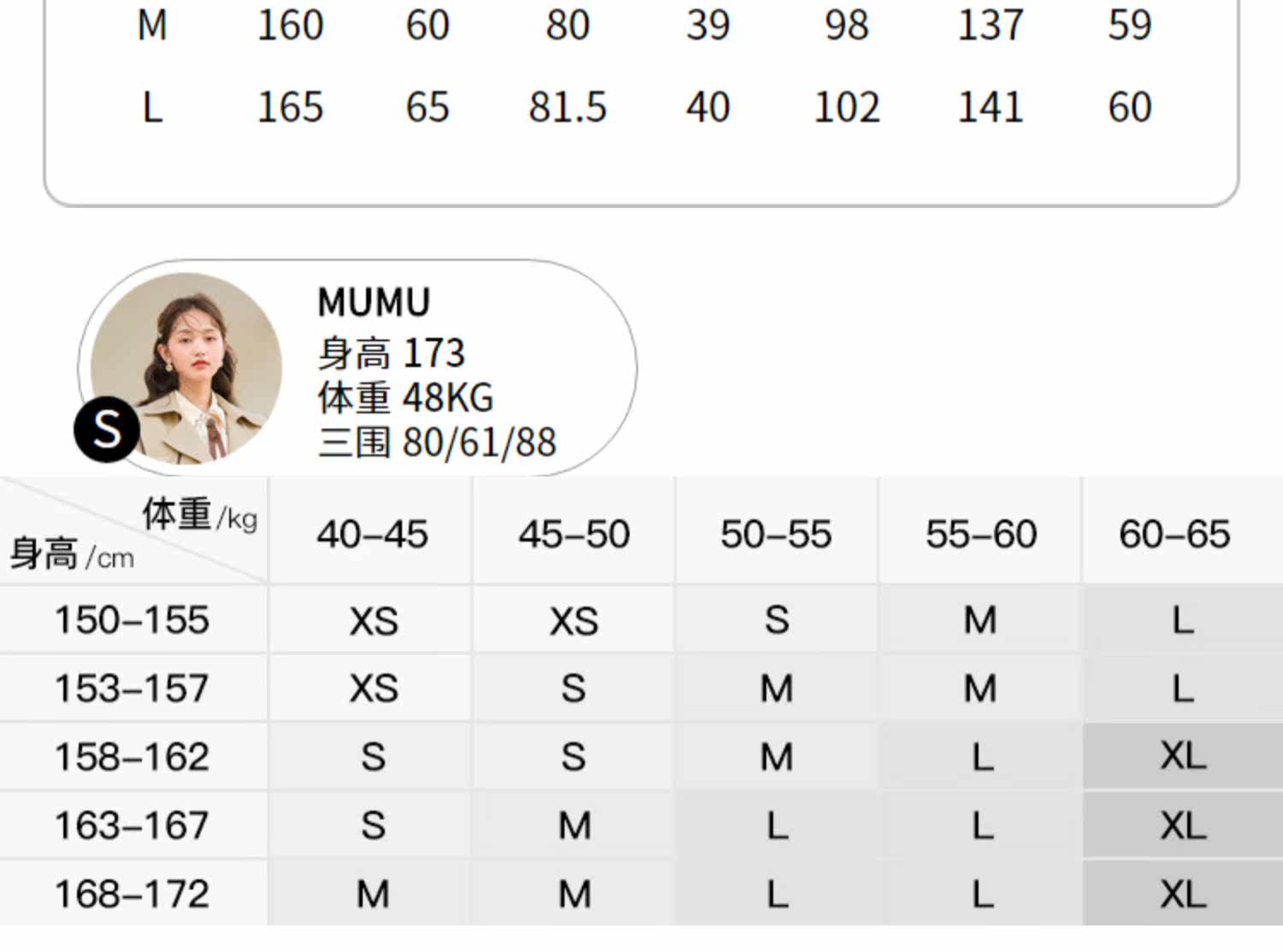Select XS cell in the 153–157 row

(x=374, y=689)
